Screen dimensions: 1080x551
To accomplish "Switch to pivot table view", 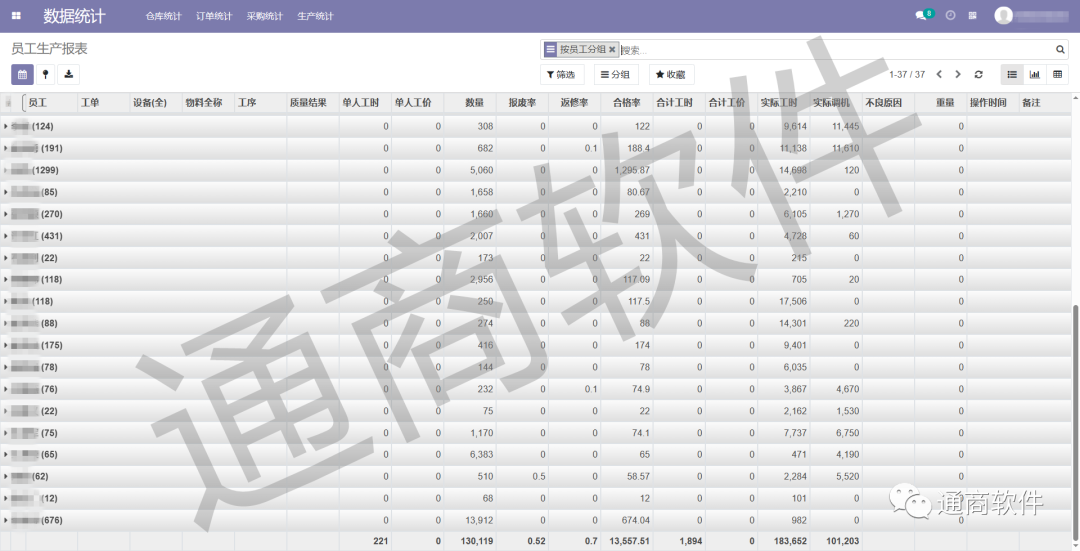I will click(x=1057, y=75).
